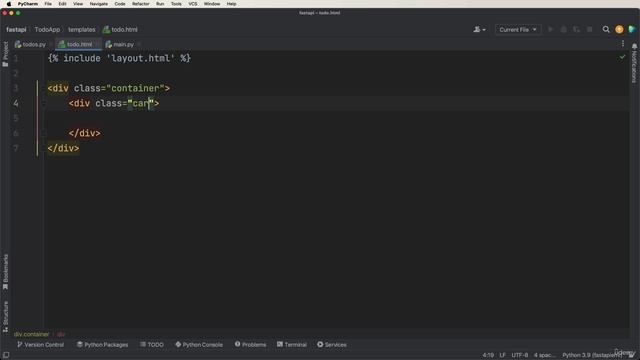Screen dimensions: 640x360
Task: Open the VCS menu
Action: [193, 4]
